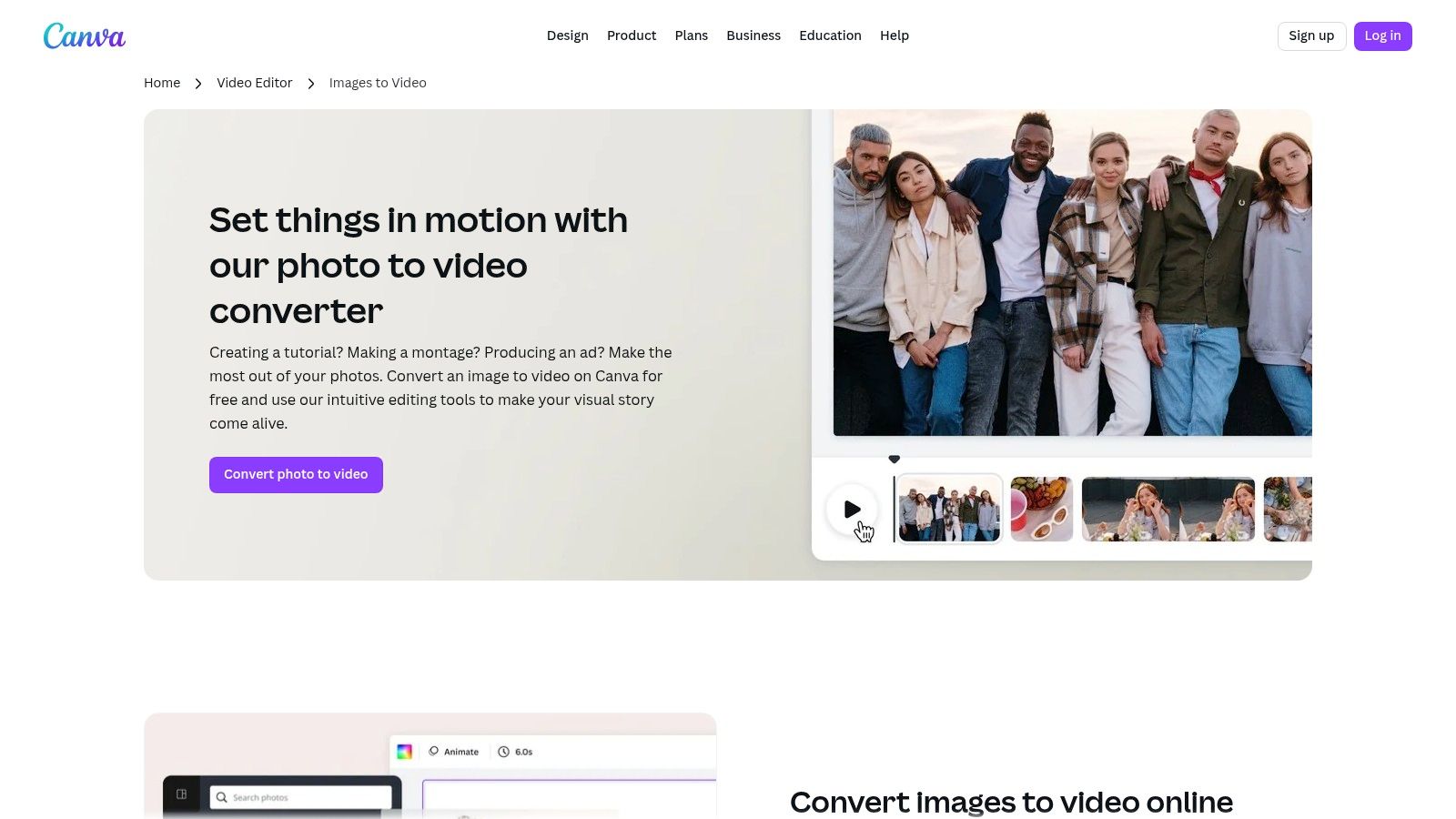The width and height of the screenshot is (1456, 819).
Task: Click the panel layout icon in the dark sidebar
Action: point(181,794)
